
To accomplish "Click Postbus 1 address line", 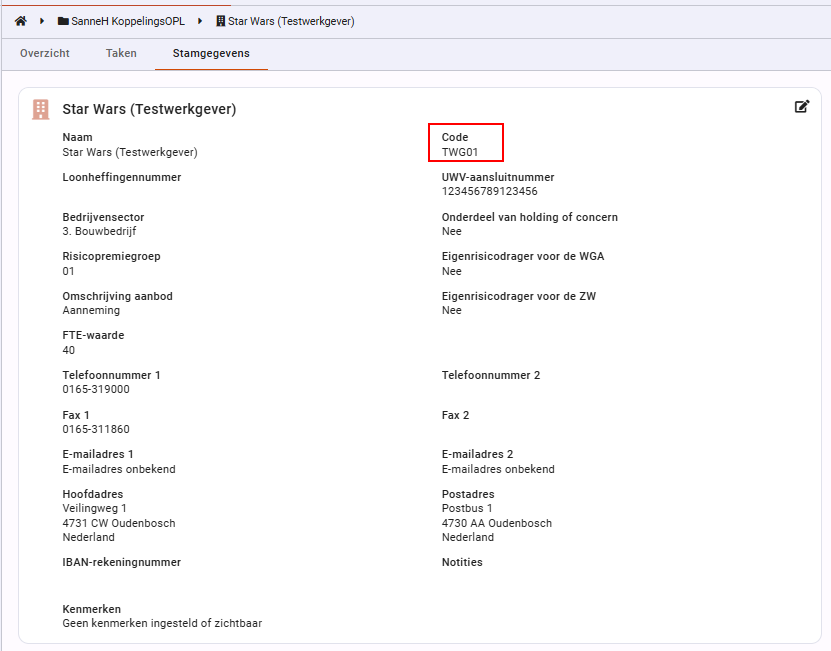I will click(467, 508).
